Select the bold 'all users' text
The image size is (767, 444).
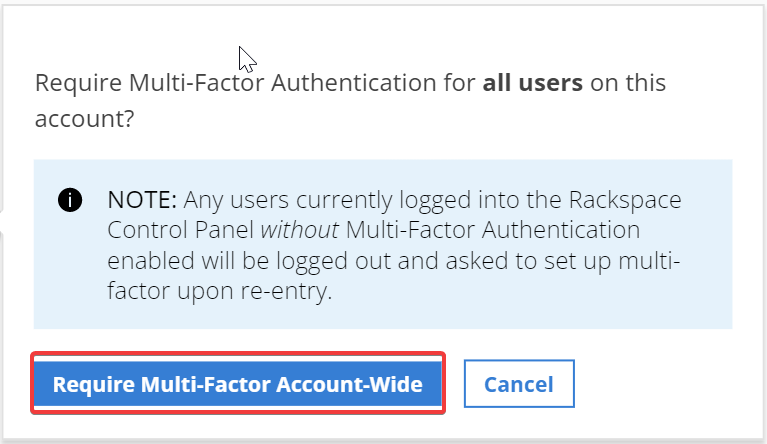click(x=533, y=83)
